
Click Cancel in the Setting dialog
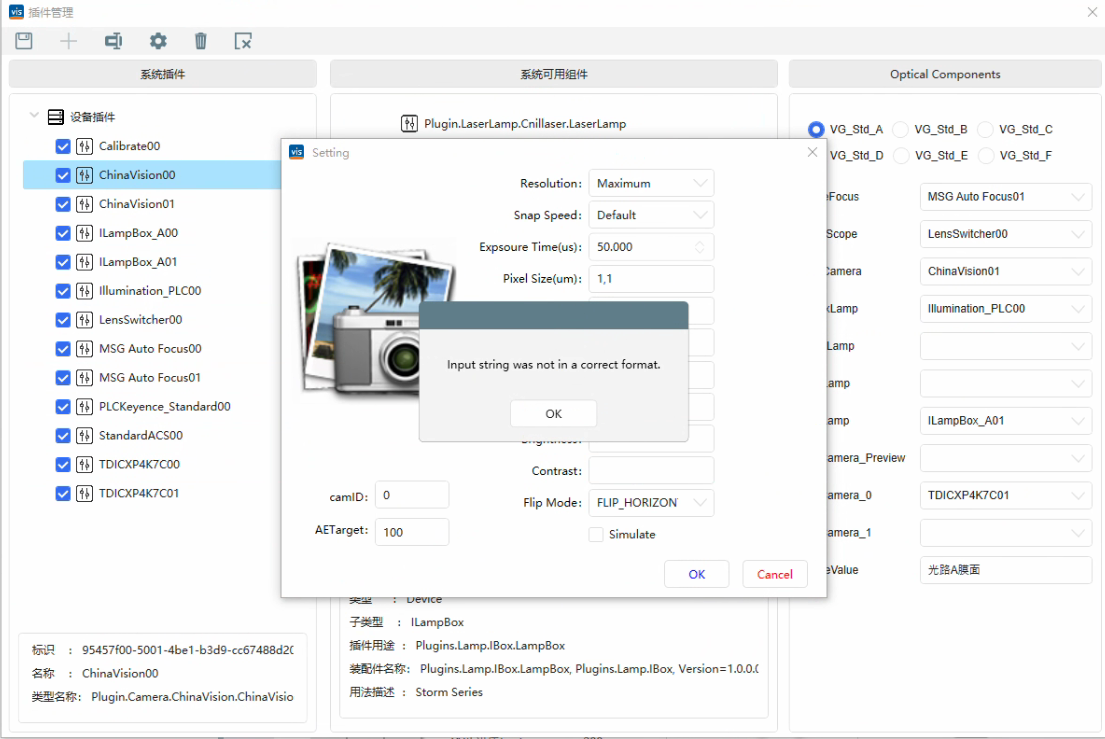point(774,574)
